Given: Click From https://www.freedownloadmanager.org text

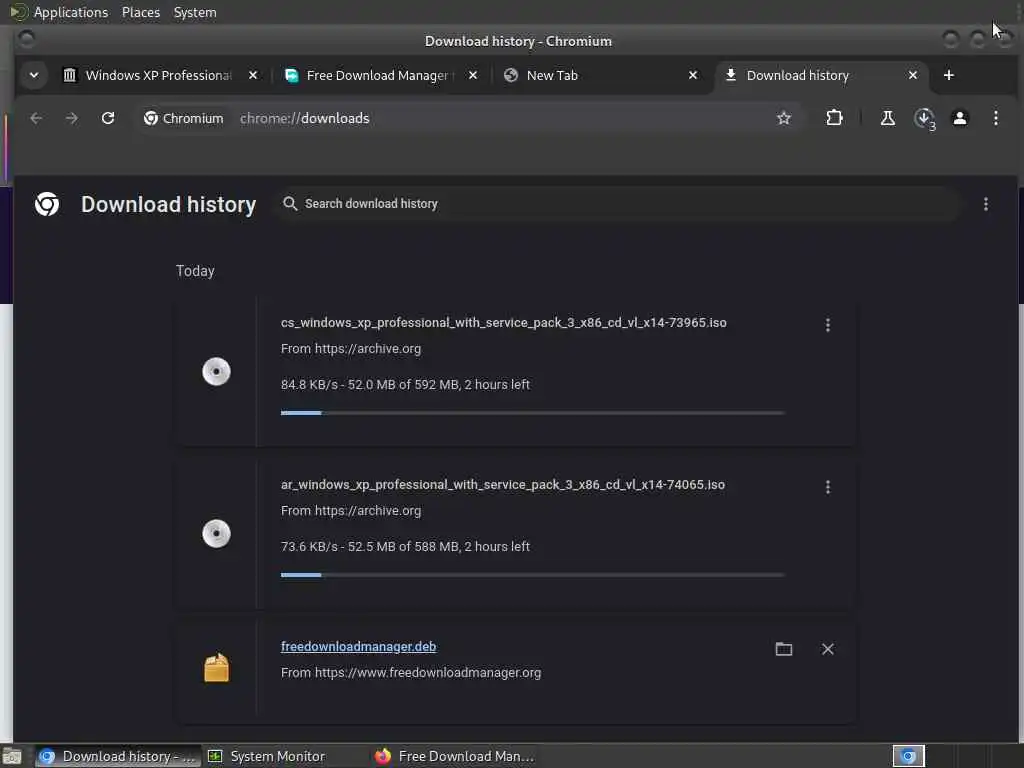Looking at the screenshot, I should point(411,673).
